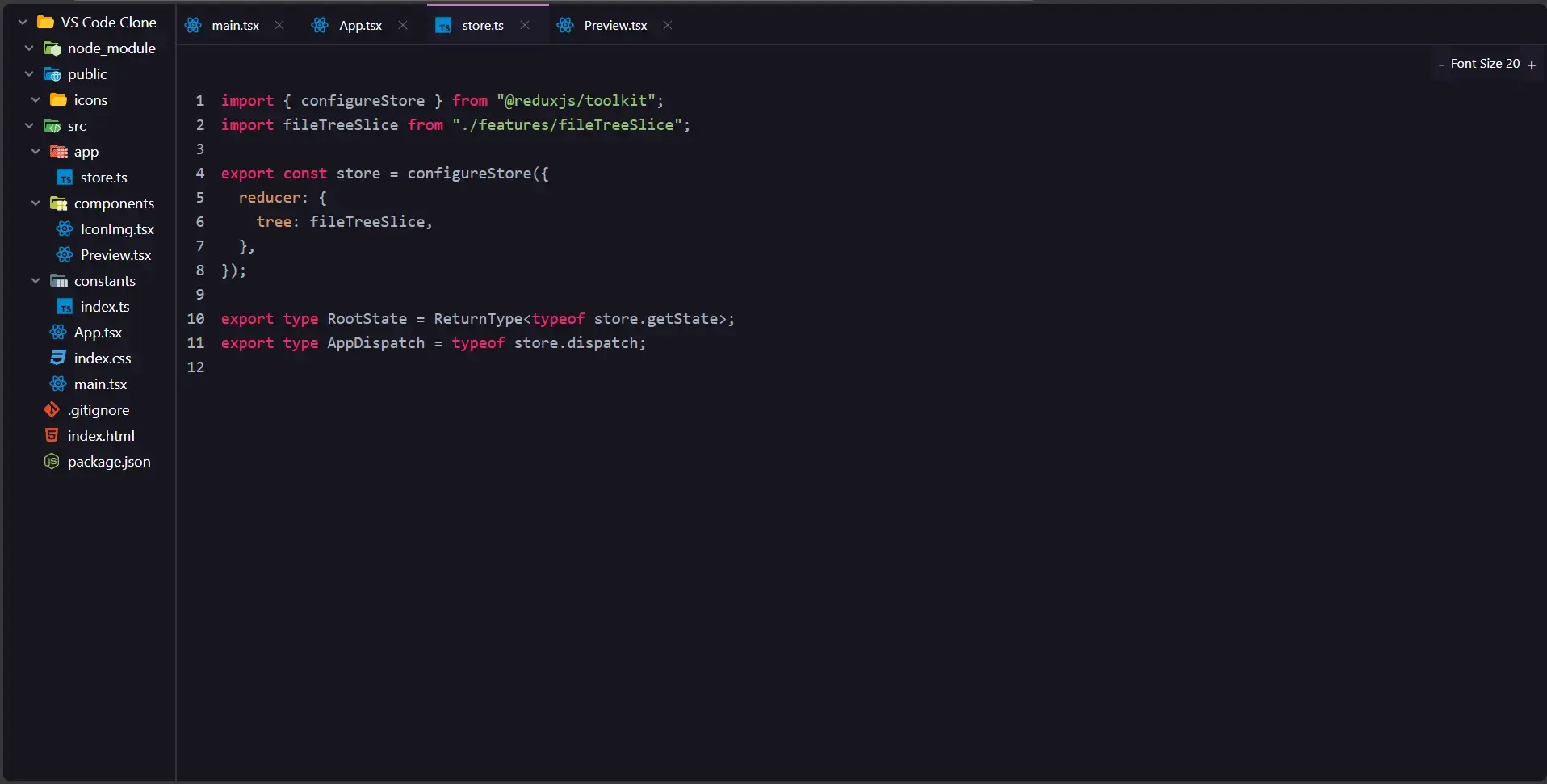
Task: Close the App.tsx tab
Action: 403,26
